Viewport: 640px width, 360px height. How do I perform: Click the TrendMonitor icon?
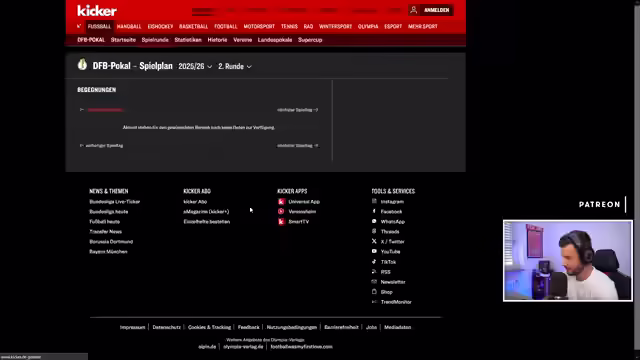pos(374,302)
